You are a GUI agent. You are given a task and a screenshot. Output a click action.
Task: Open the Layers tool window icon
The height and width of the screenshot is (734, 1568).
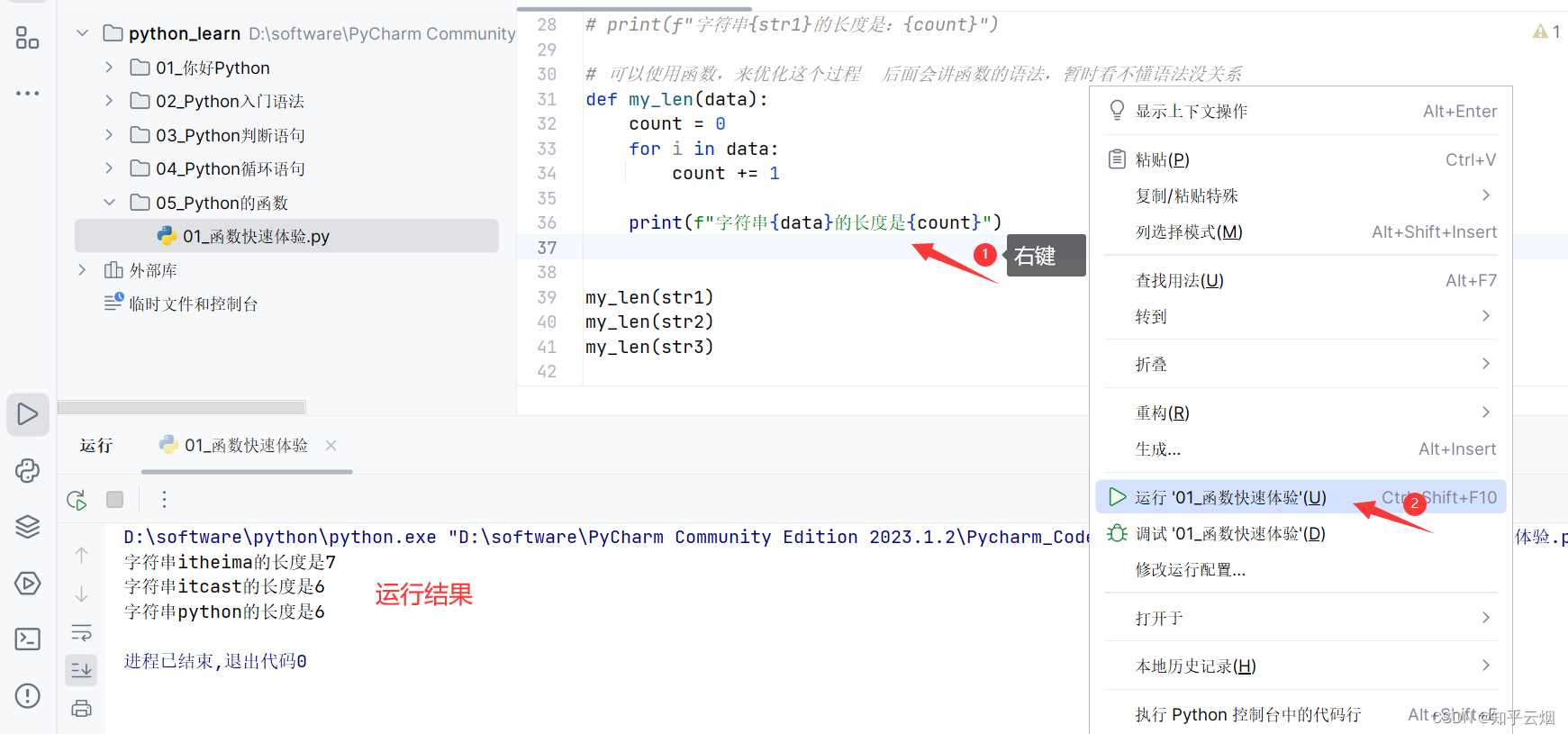click(x=27, y=527)
